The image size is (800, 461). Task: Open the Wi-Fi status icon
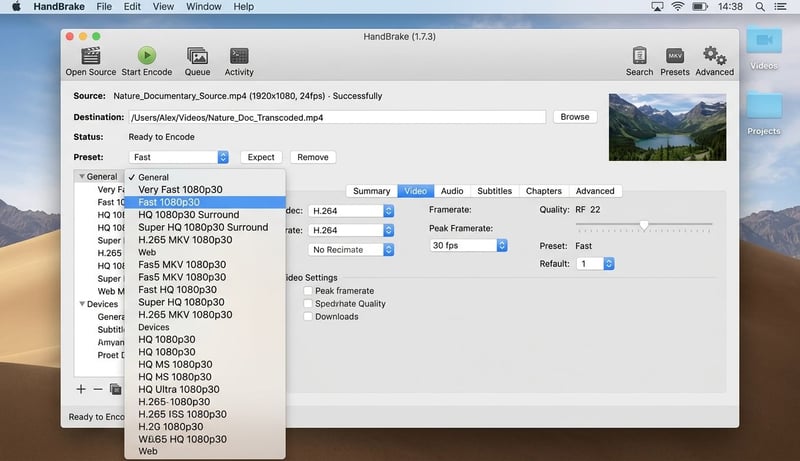click(678, 7)
